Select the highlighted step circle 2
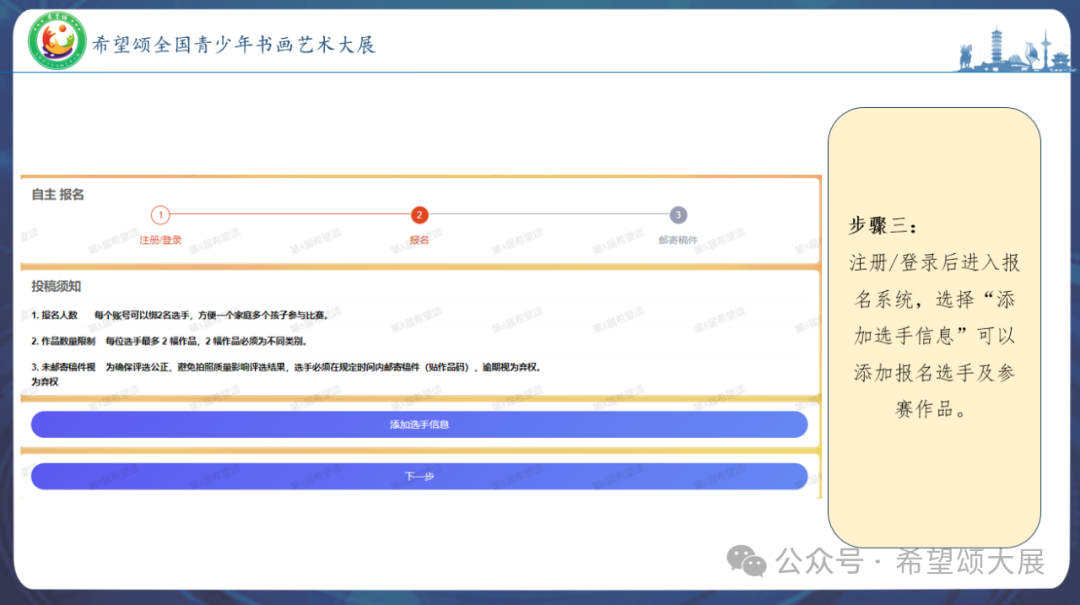 pos(418,214)
